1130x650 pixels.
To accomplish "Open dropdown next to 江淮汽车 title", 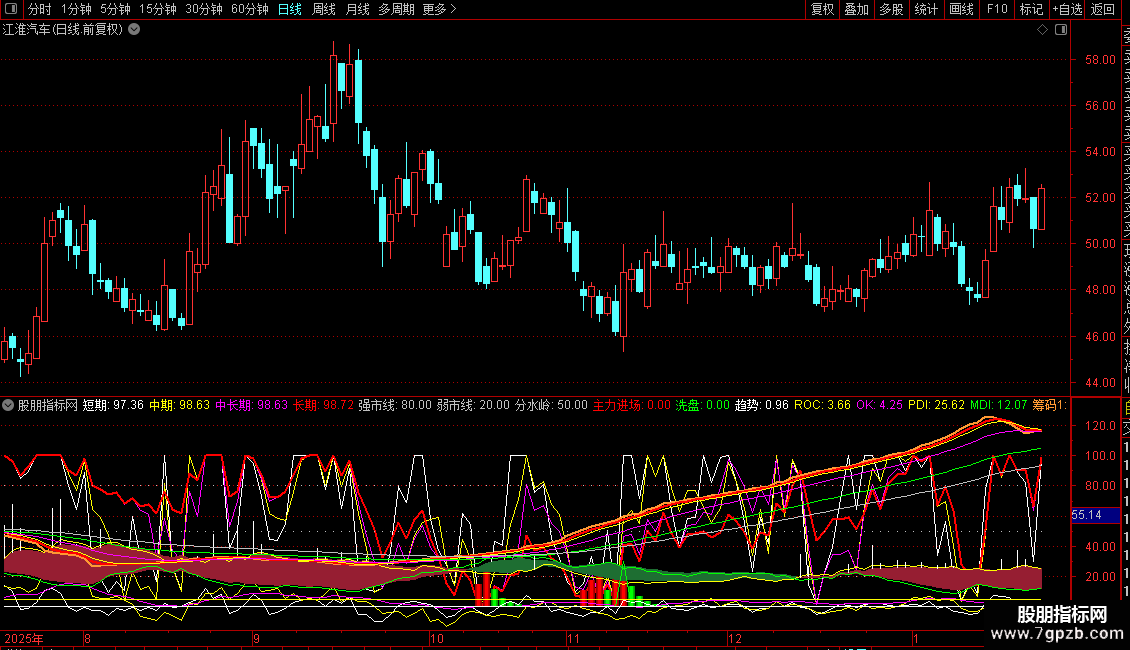I will click(134, 30).
